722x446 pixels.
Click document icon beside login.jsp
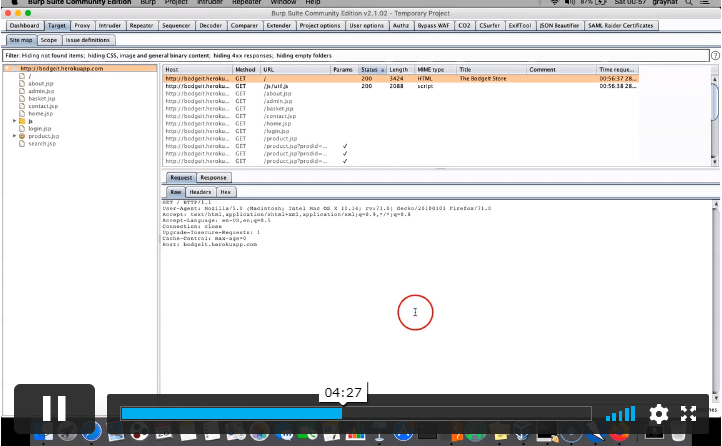click(22, 128)
